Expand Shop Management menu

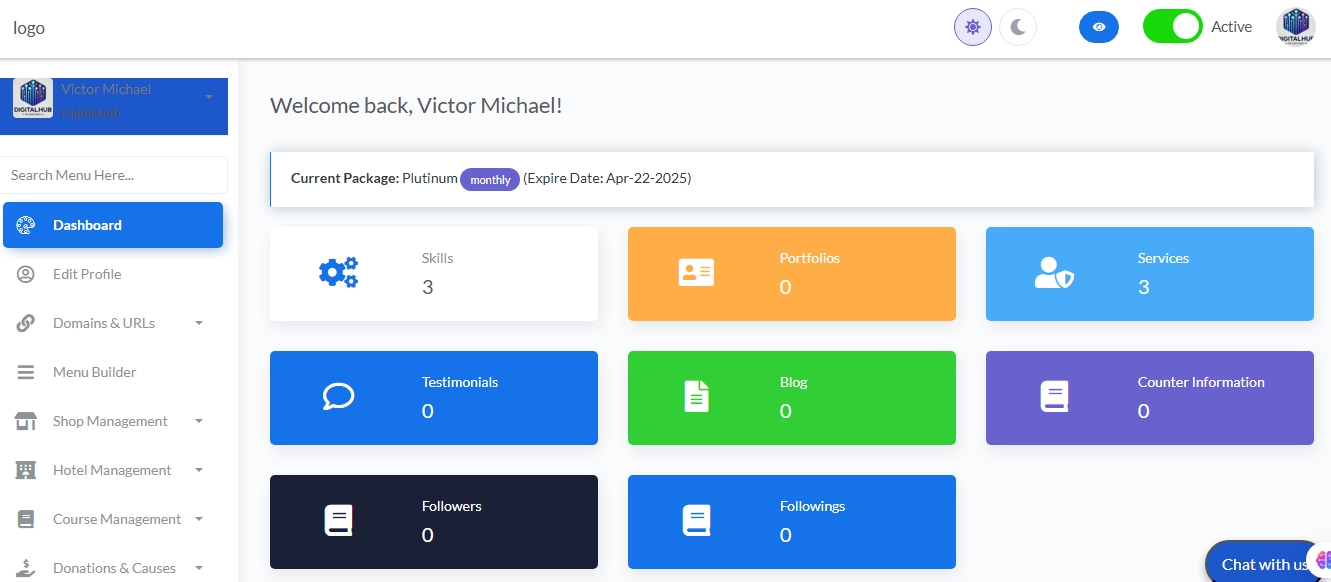click(x=112, y=421)
